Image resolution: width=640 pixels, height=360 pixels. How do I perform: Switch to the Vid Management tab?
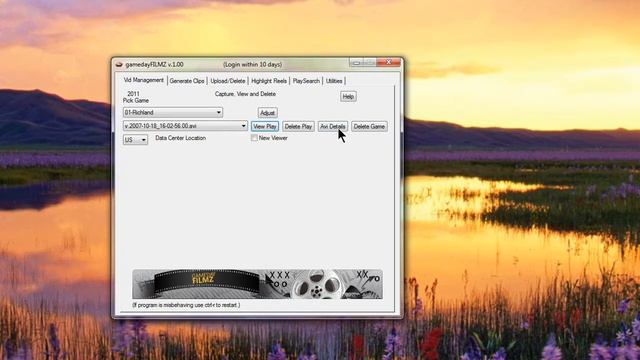(144, 80)
